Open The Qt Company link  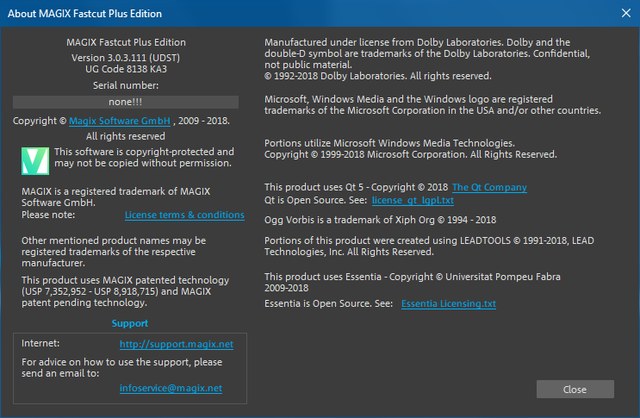coord(489,187)
